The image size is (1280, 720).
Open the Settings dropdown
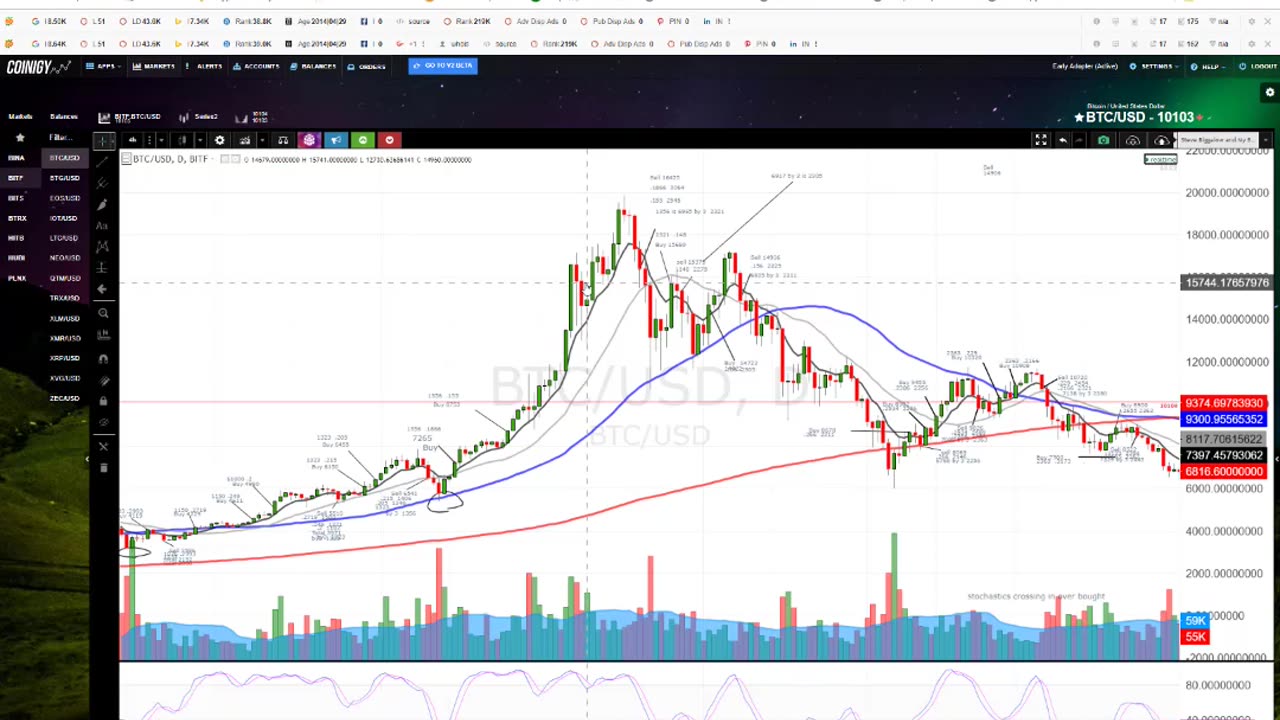point(1154,66)
